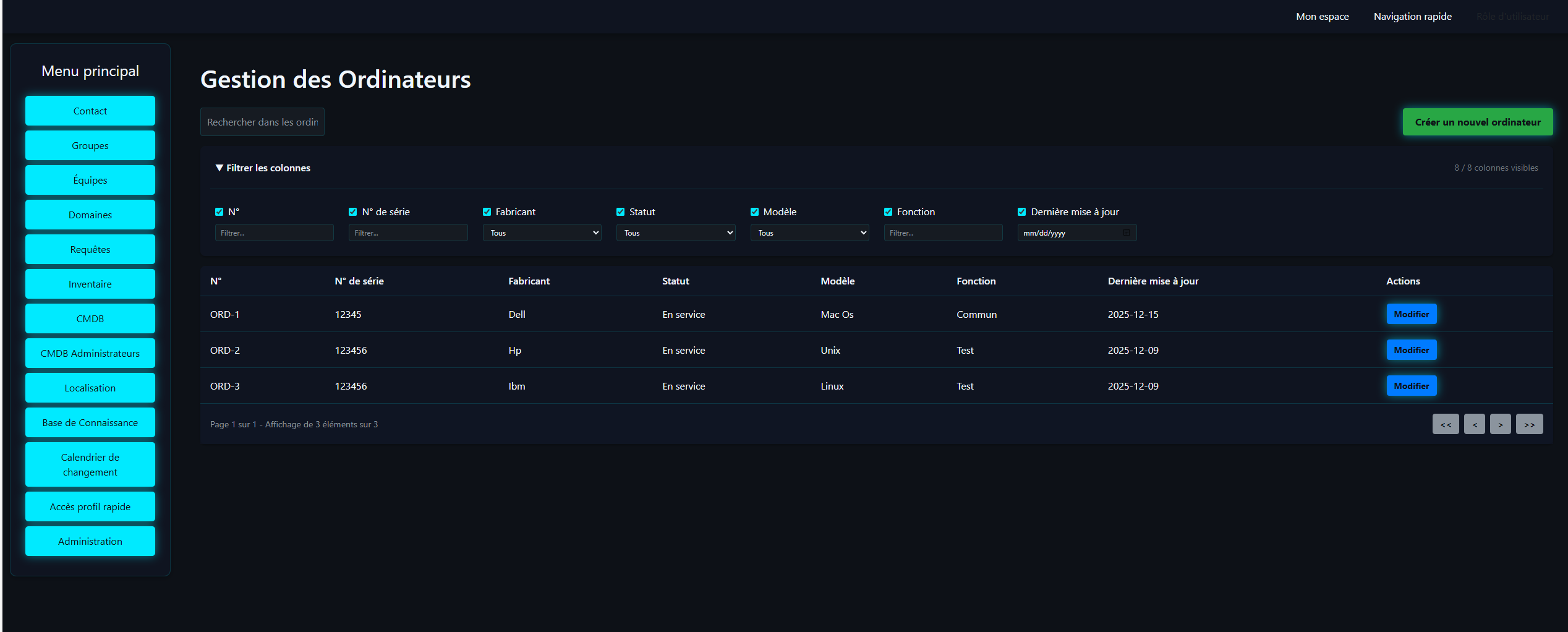Screen dimensions: 1568x632
Task: Disable the Dernière mise à jour column
Action: [x=1021, y=211]
